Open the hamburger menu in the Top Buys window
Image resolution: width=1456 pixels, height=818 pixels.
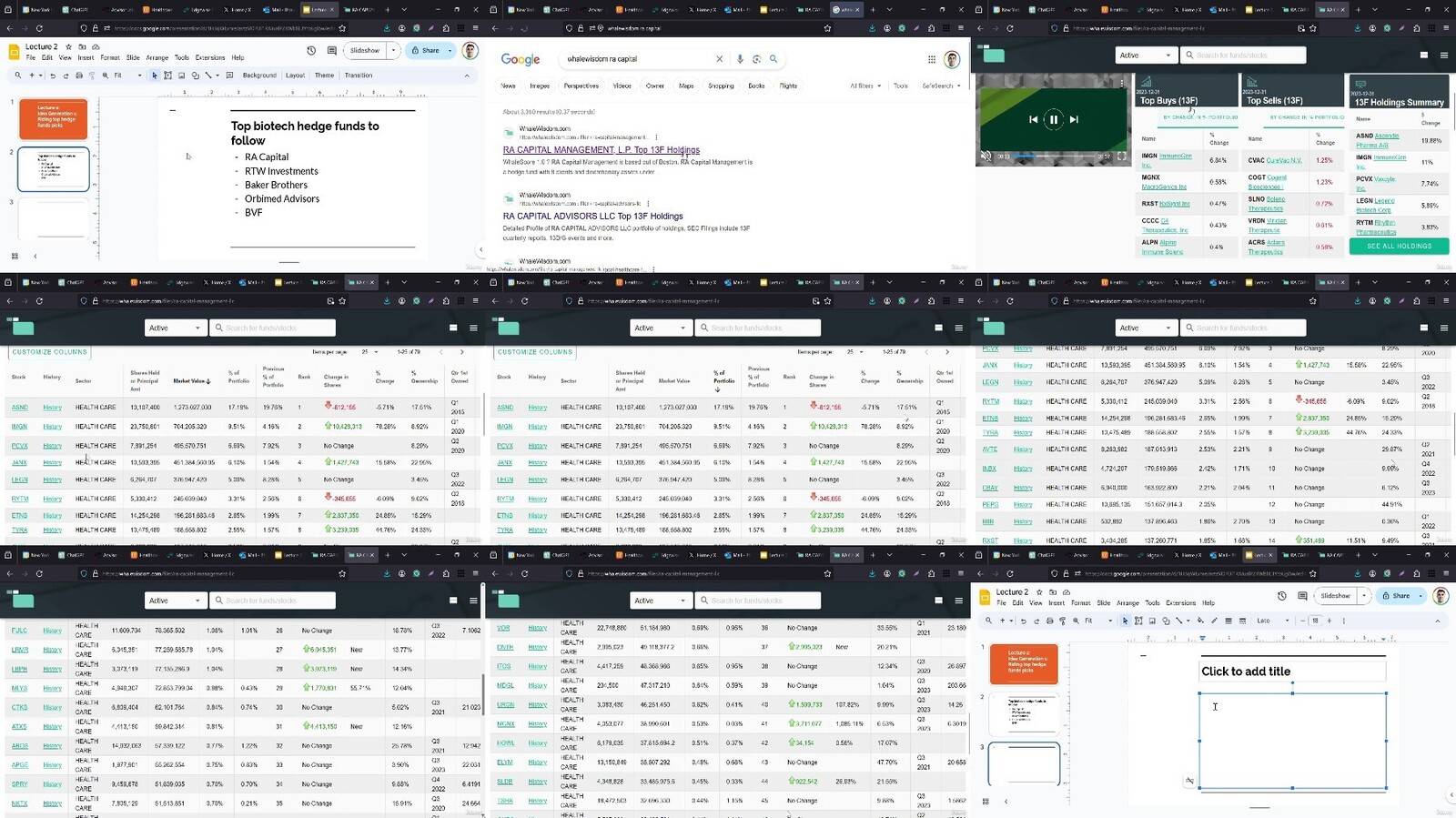coord(1444,56)
